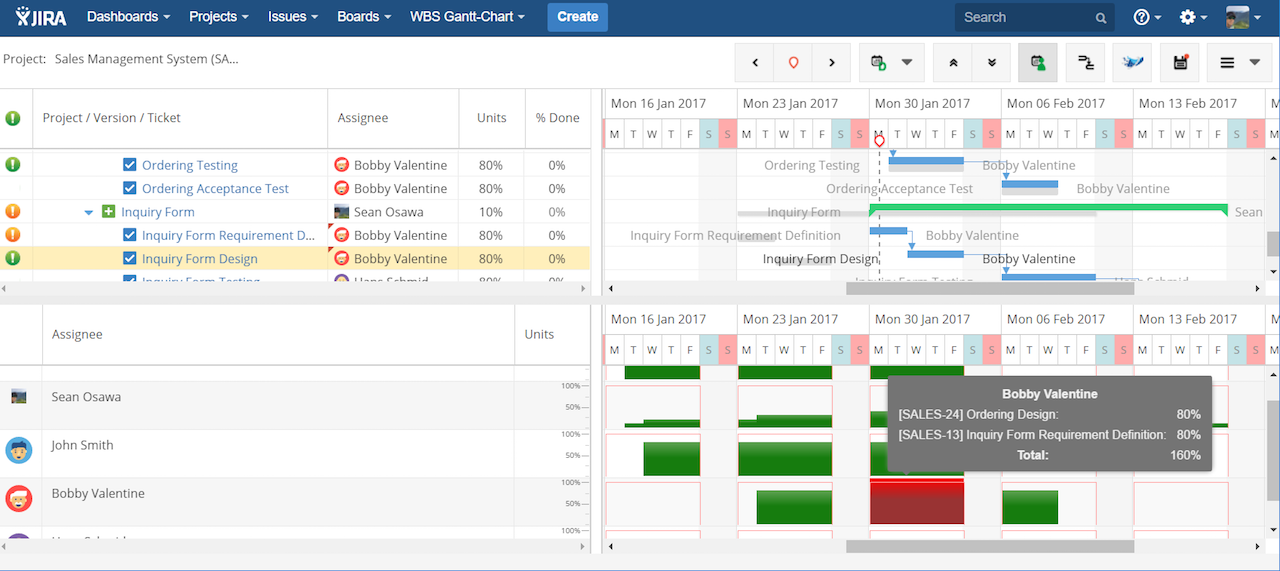Open the calendar scale dropdown arrow
Image resolution: width=1280 pixels, height=571 pixels.
907,63
